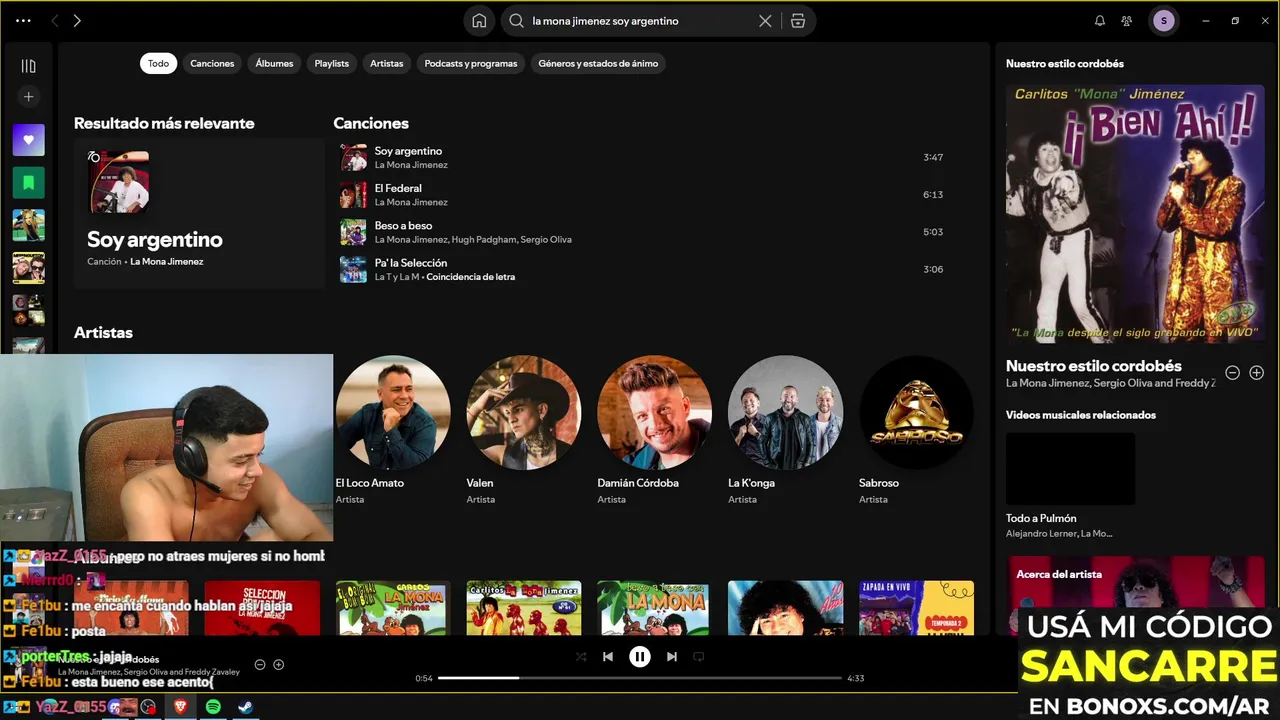Open Liked Songs purple heart tile
The image size is (1280, 720).
coord(28,140)
